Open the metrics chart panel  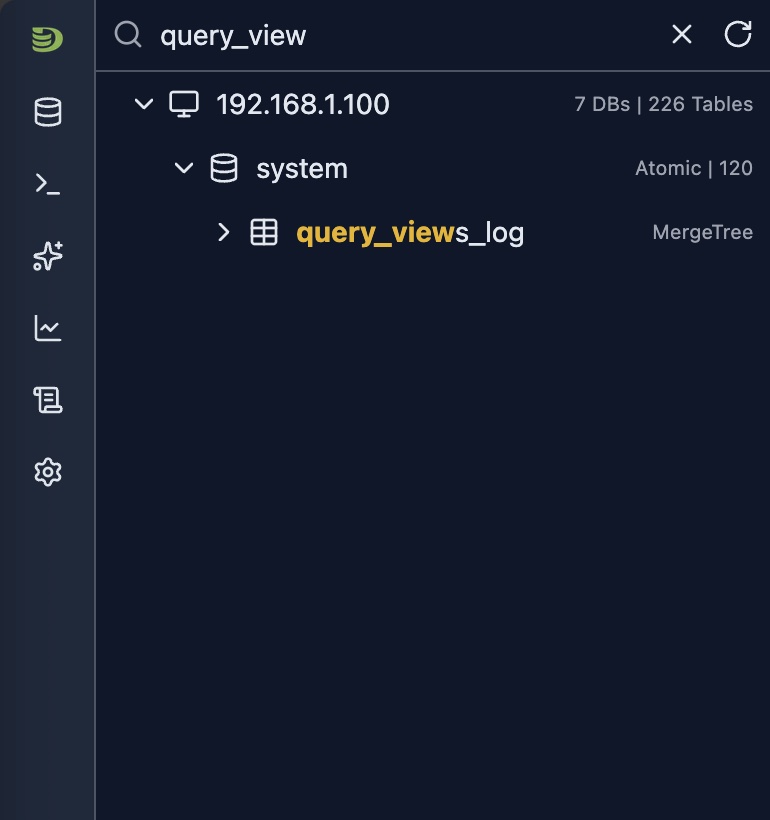(47, 328)
